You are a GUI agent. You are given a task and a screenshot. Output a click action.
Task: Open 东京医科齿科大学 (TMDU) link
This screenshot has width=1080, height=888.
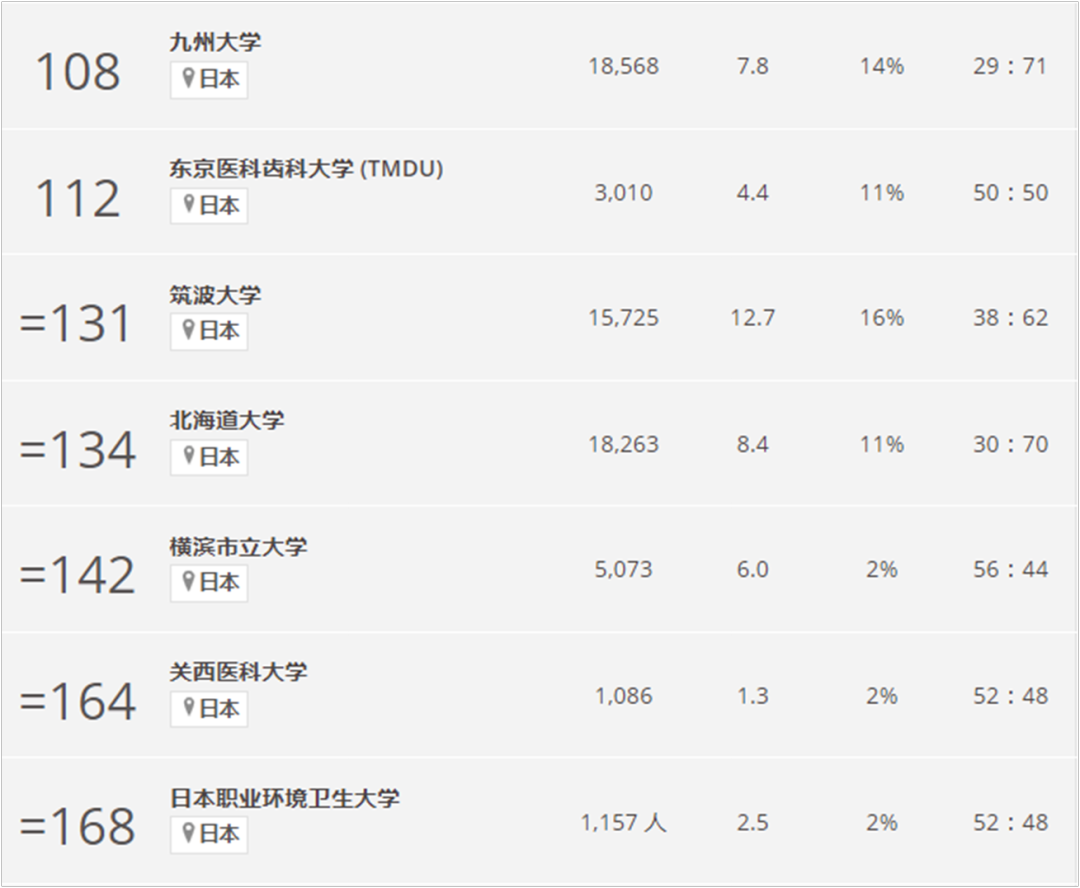[306, 168]
